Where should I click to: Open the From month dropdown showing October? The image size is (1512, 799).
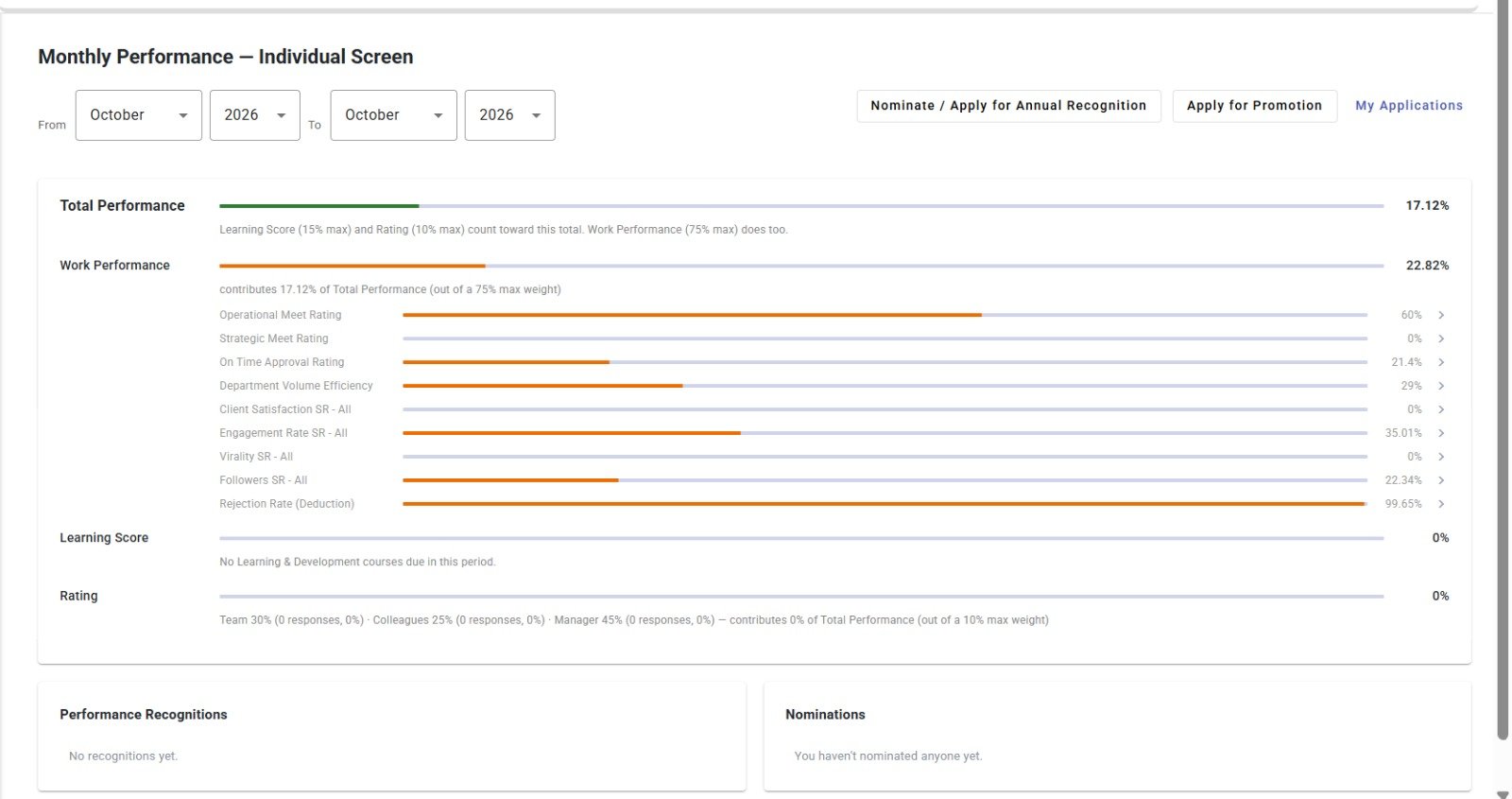pyautogui.click(x=138, y=115)
